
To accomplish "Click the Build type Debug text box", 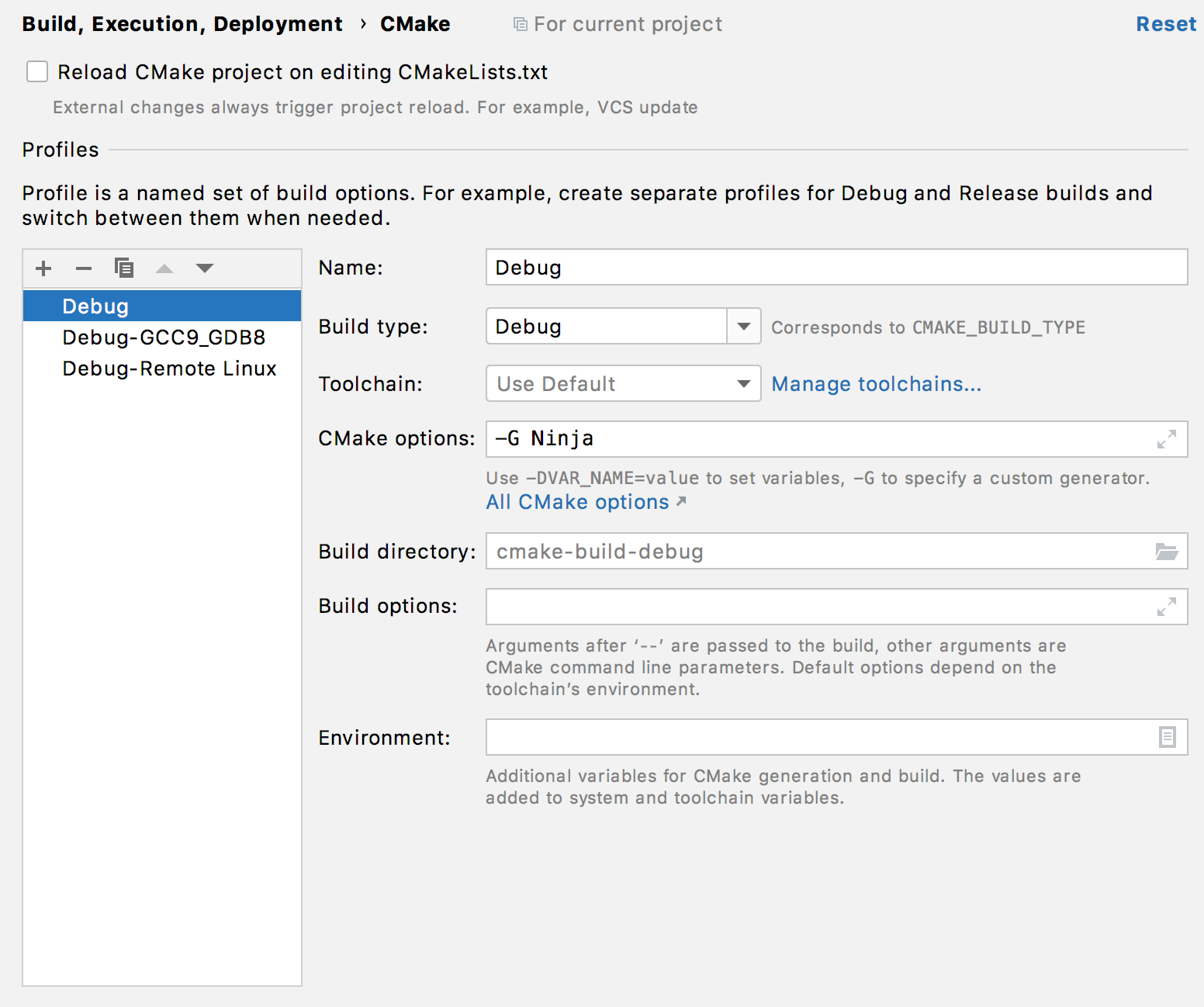I will point(607,327).
